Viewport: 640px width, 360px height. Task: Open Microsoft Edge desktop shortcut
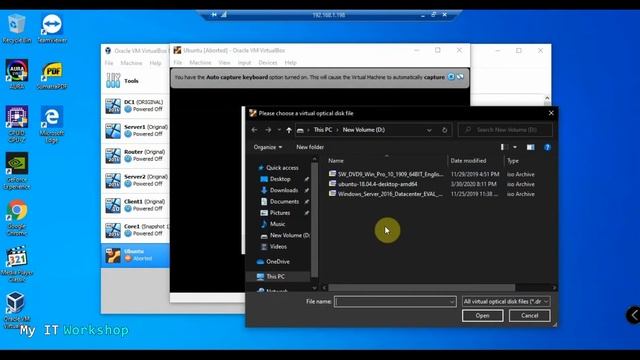pos(52,124)
